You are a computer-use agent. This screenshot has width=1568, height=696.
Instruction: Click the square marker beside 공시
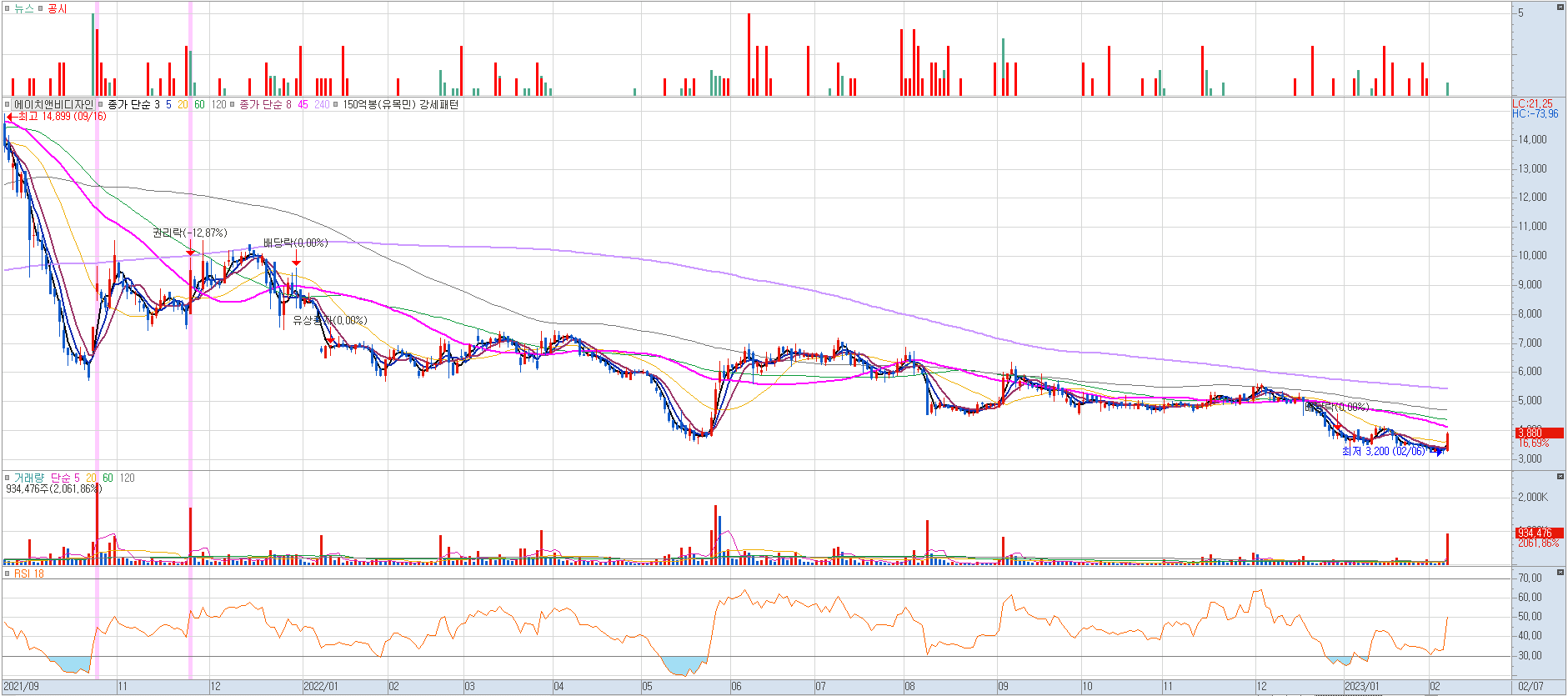41,8
